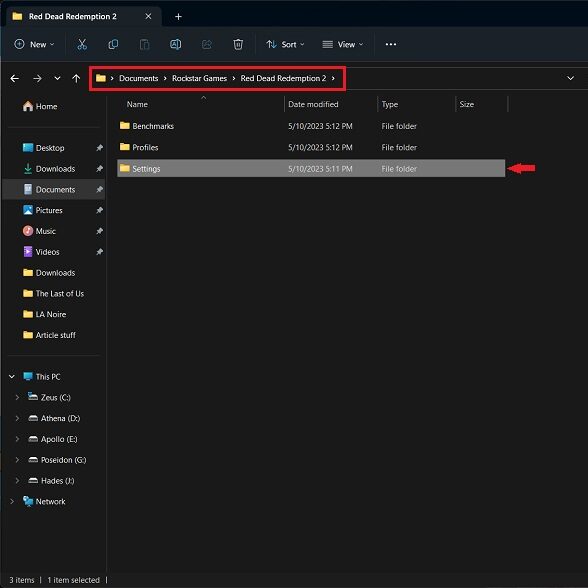Open Videos in quick access

[x=41, y=252]
